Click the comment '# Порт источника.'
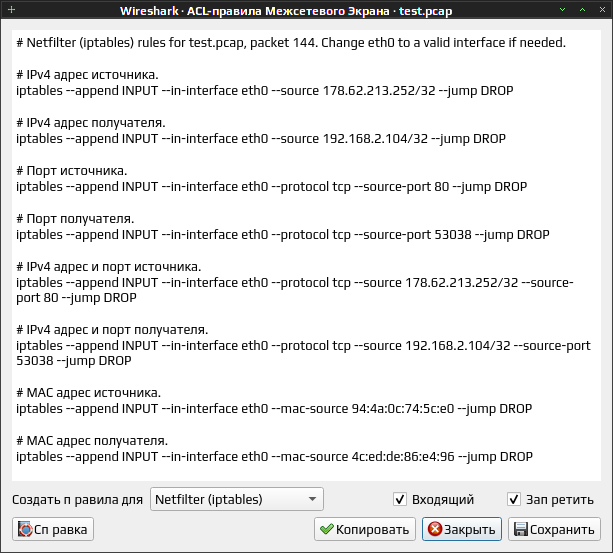 point(72,171)
